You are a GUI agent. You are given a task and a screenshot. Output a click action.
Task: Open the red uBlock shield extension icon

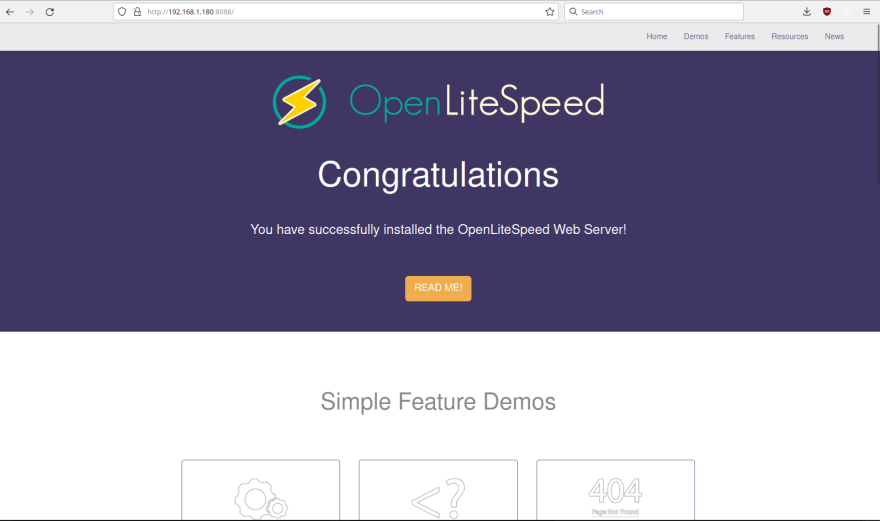click(x=827, y=12)
